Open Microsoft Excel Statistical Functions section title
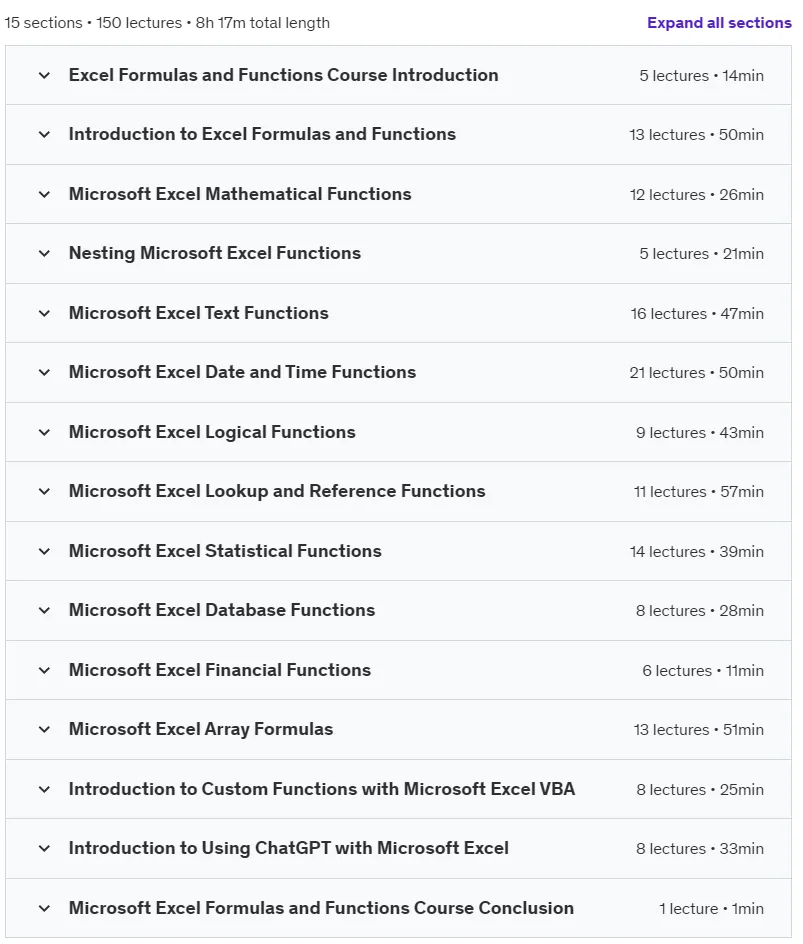This screenshot has height=944, width=803. 225,551
